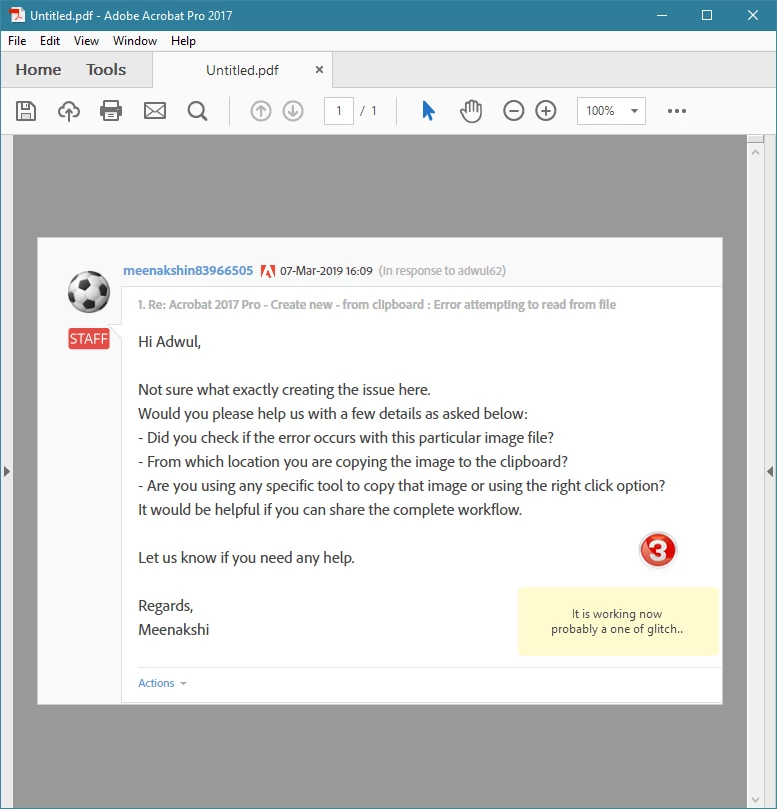Show more tools via the three dots
The width and height of the screenshot is (777, 809).
tap(677, 111)
